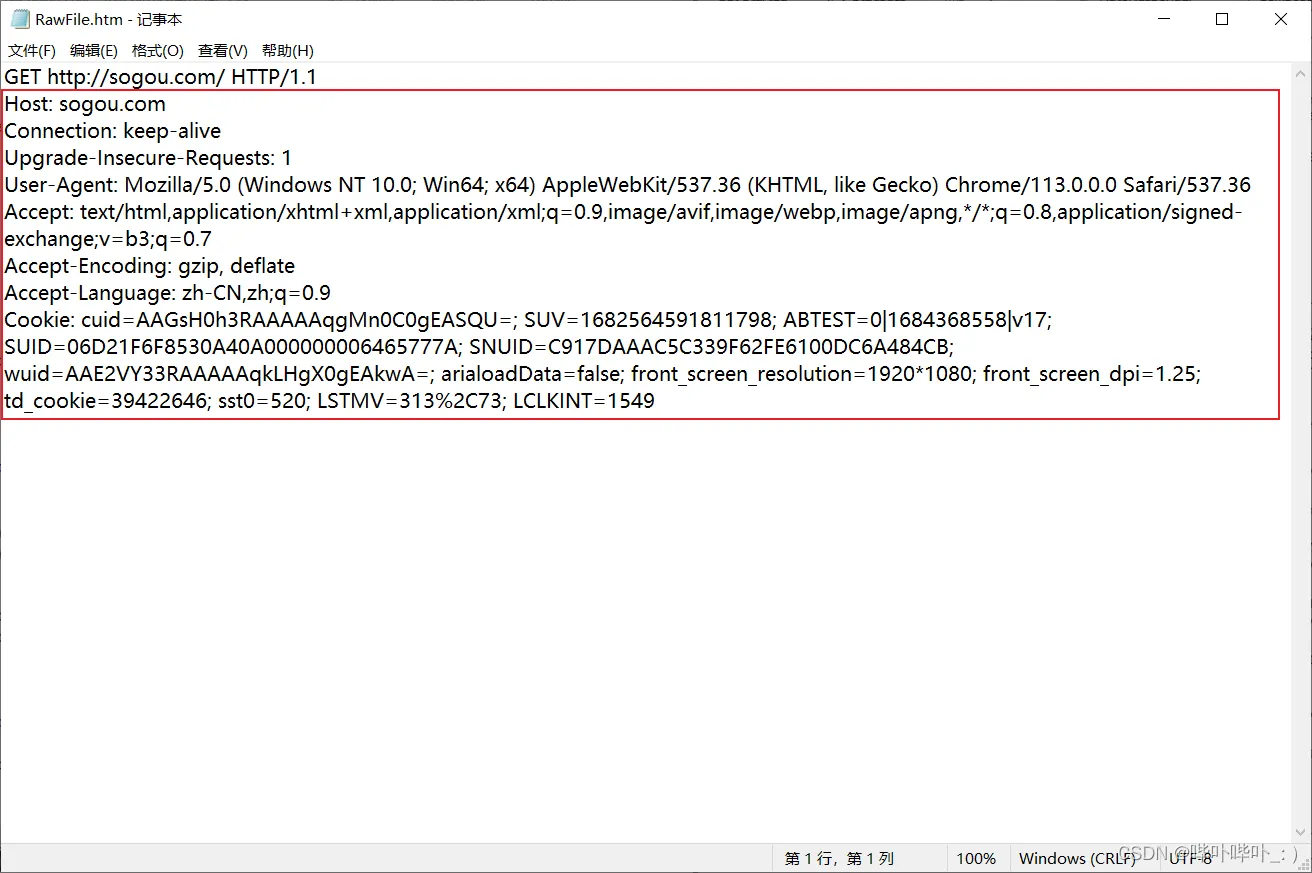Click the "td_cookie=39422646" line

330,401
